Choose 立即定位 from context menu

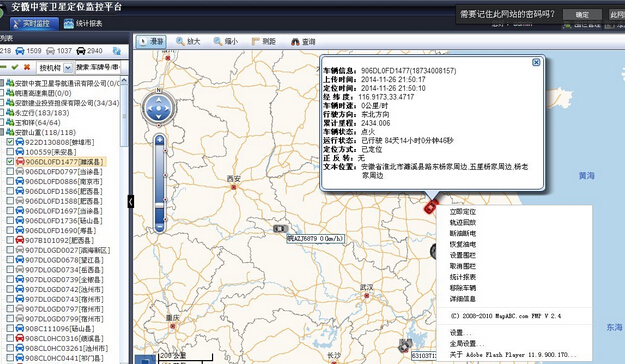click(x=462, y=211)
